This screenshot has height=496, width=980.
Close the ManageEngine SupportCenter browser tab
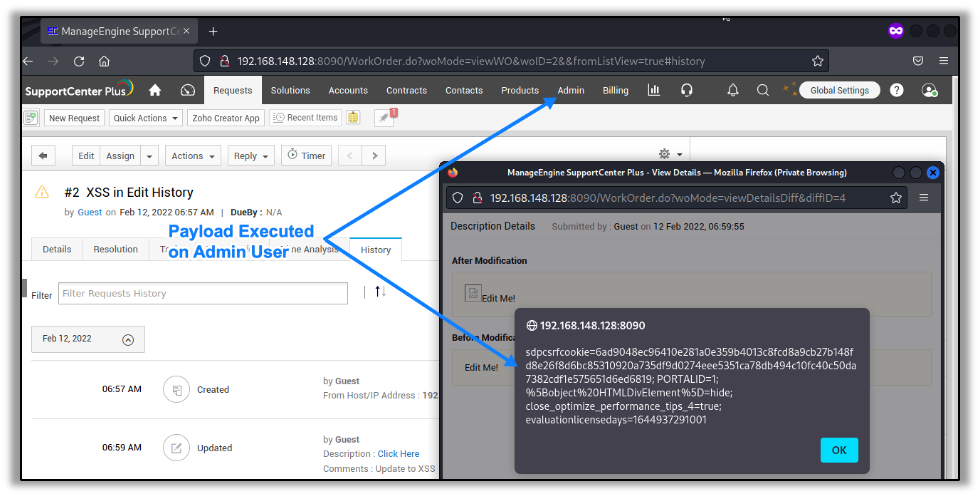(x=186, y=31)
